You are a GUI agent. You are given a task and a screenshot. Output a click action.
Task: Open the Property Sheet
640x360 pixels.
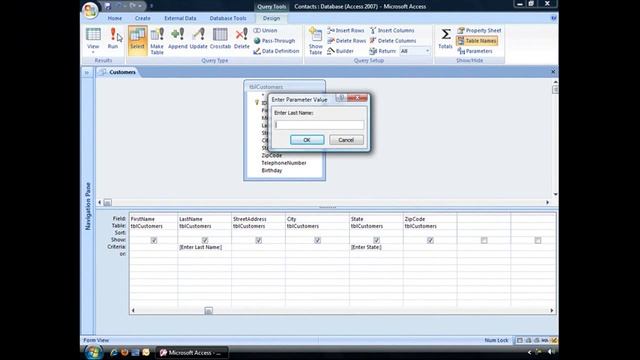479,30
